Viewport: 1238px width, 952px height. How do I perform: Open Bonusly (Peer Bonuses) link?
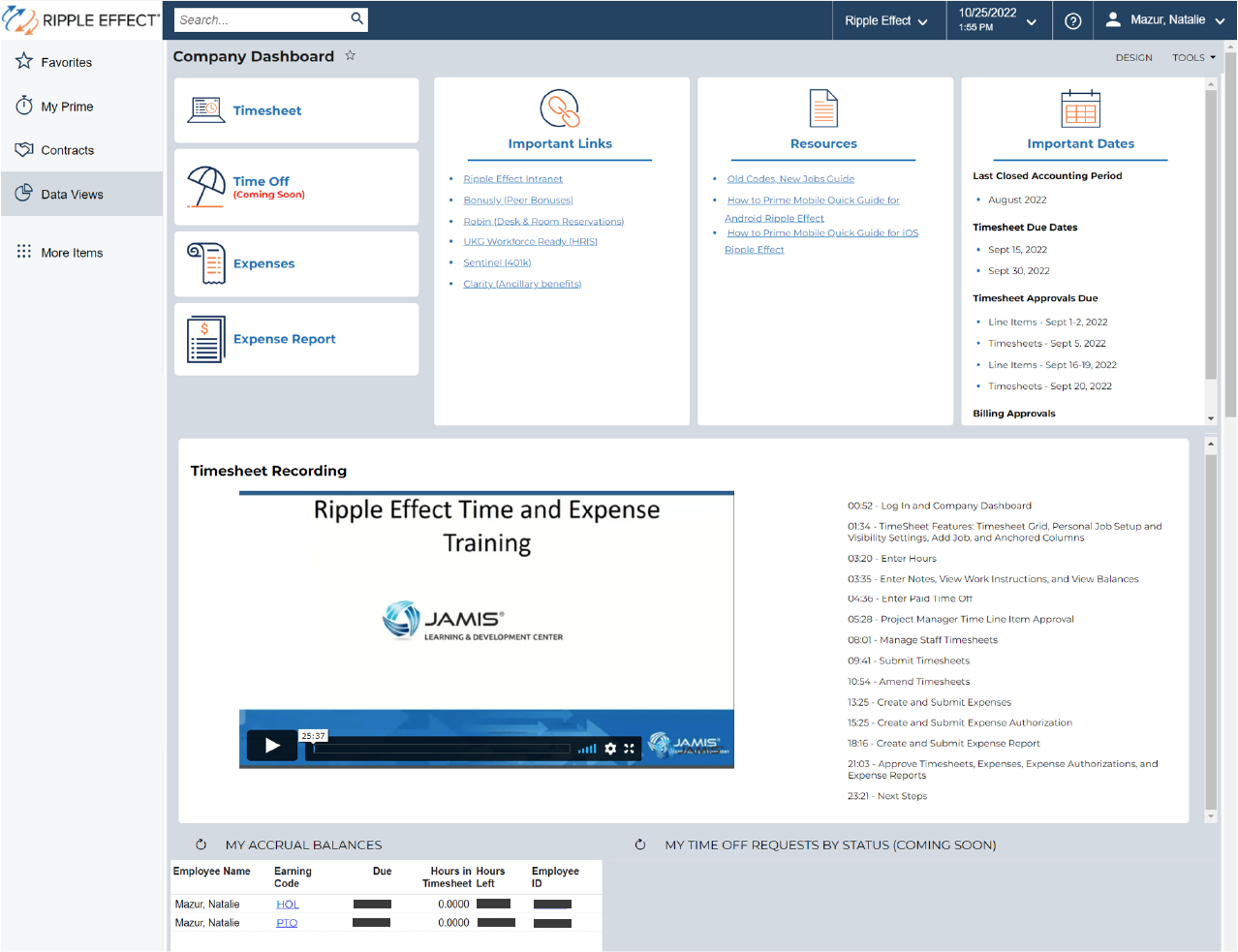[518, 200]
